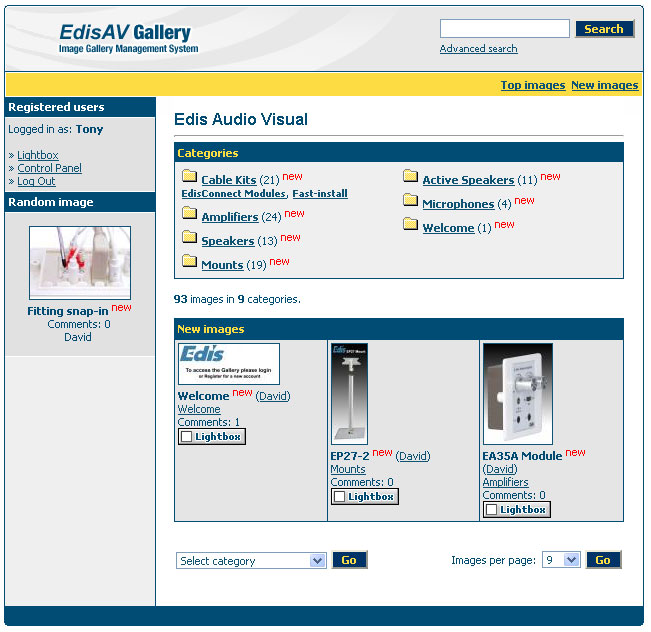
Task: Open Advanced search
Action: 479,49
